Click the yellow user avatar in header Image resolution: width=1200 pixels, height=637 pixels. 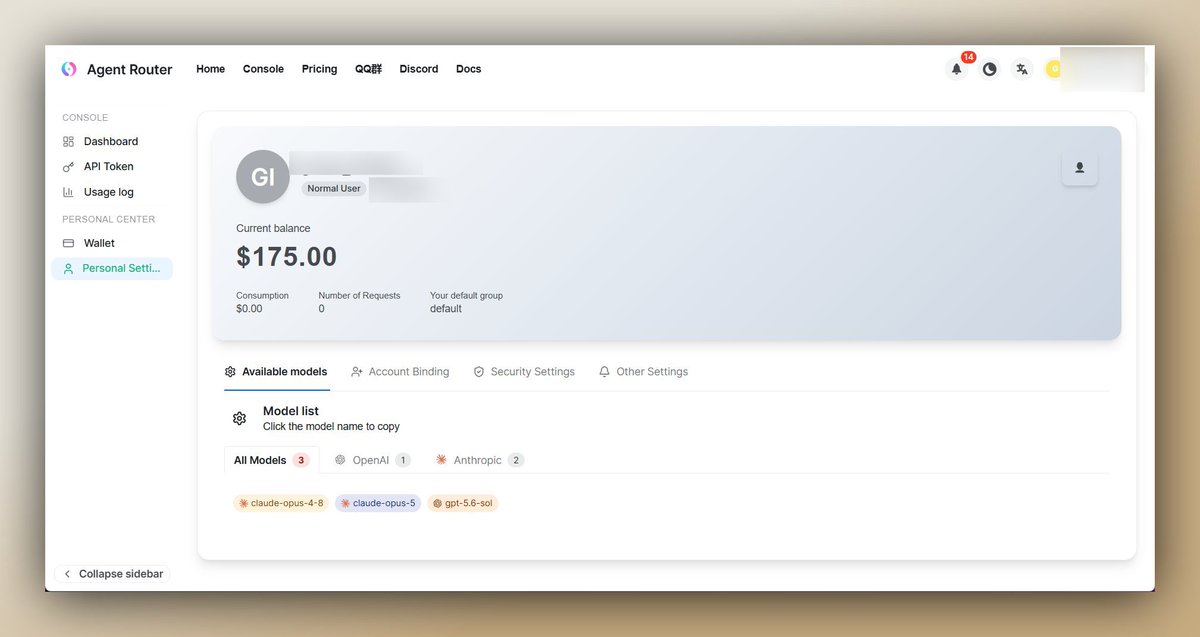1052,69
